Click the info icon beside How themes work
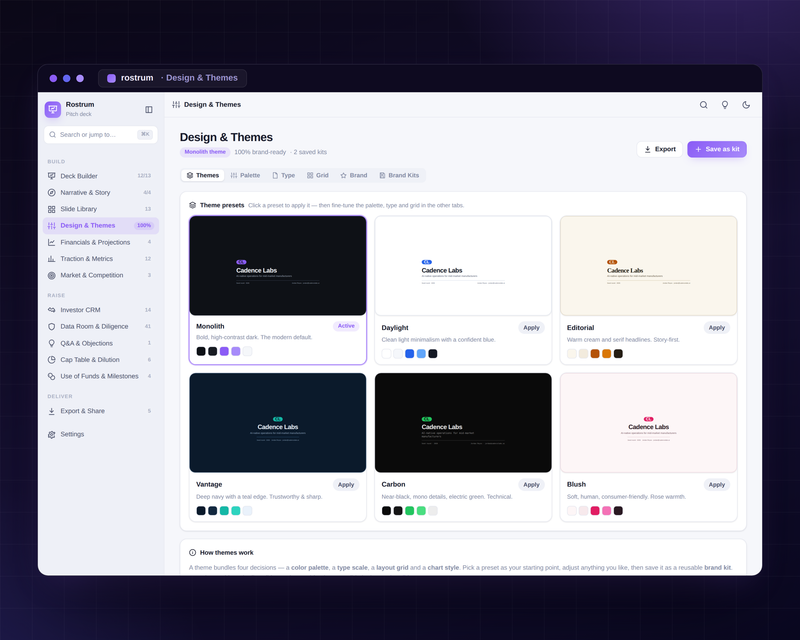This screenshot has width=800, height=640. pyautogui.click(x=192, y=553)
